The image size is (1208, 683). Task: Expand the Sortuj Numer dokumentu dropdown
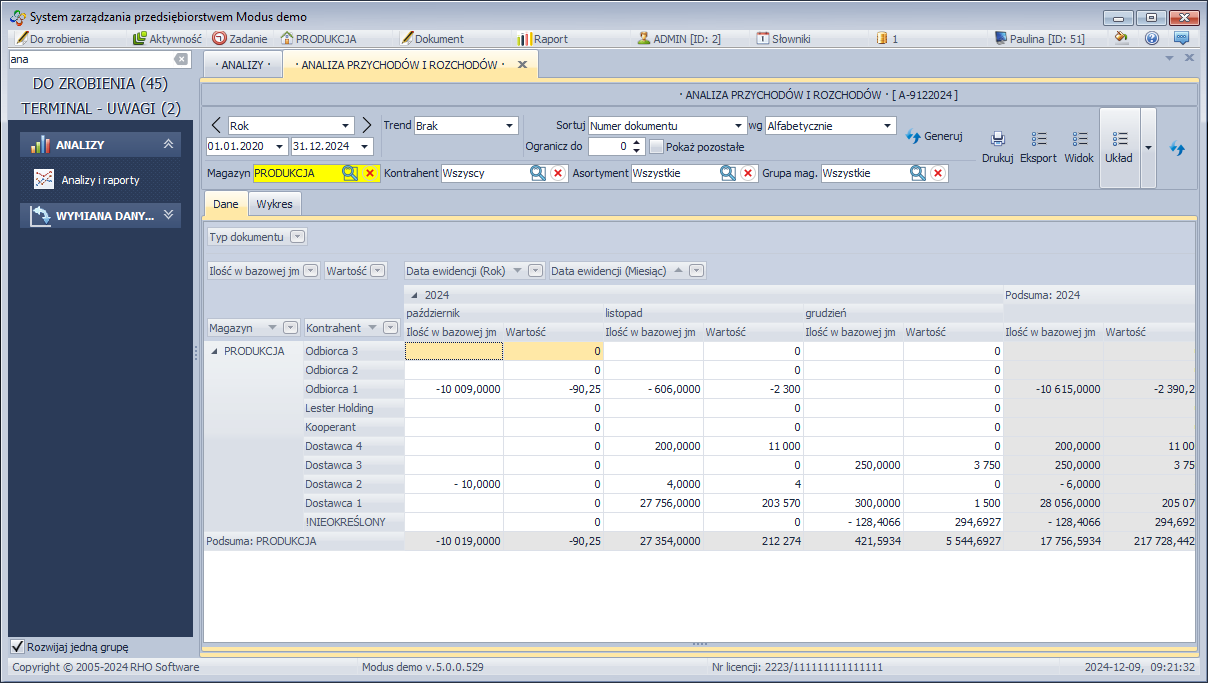pos(738,126)
